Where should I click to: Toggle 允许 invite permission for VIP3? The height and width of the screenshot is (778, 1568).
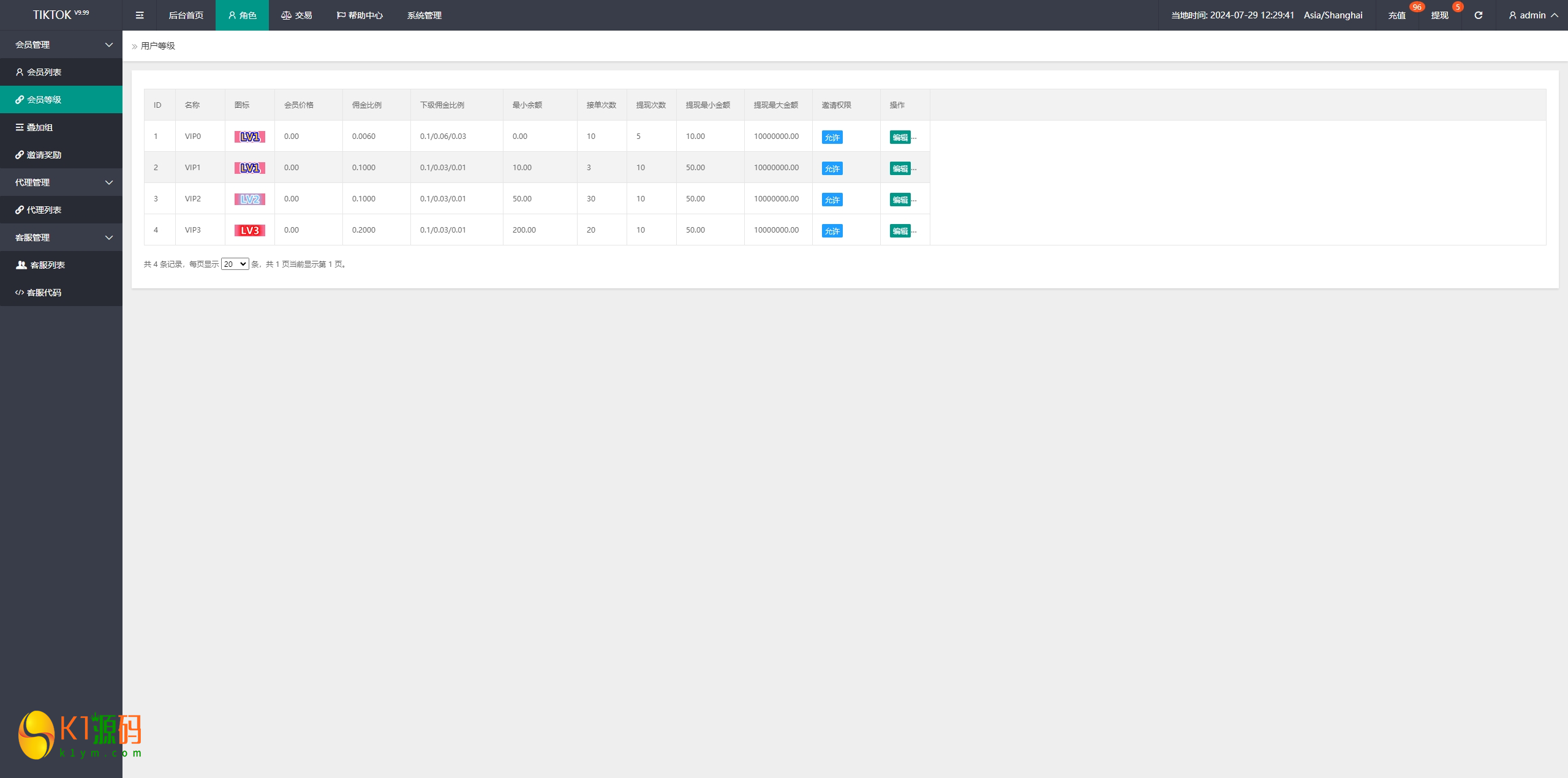click(x=832, y=231)
